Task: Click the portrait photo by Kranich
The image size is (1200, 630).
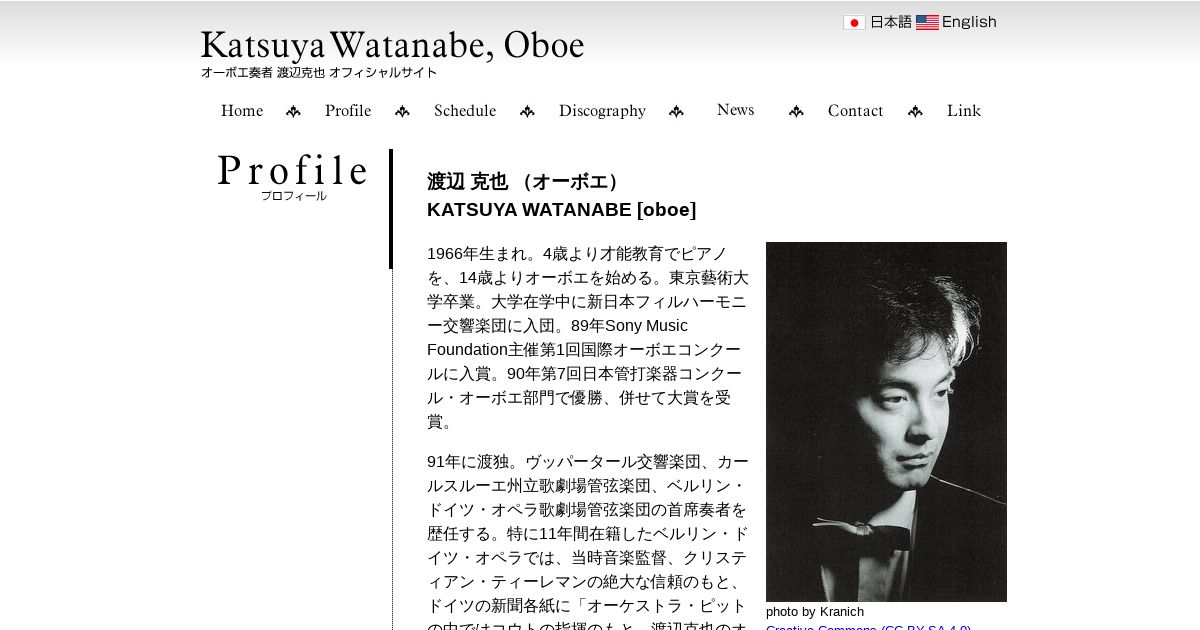Action: [886, 422]
